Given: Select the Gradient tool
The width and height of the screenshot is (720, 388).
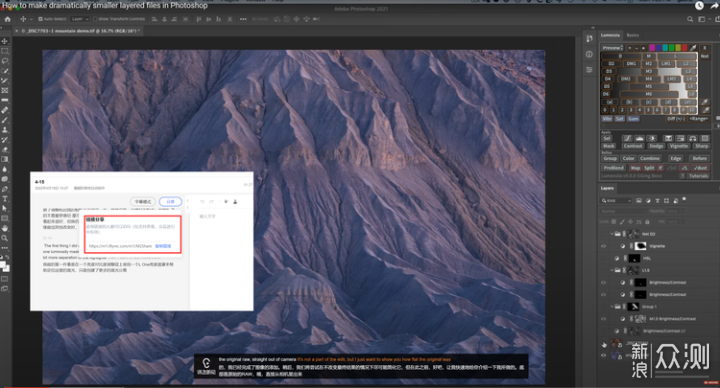Looking at the screenshot, I should pyautogui.click(x=5, y=159).
